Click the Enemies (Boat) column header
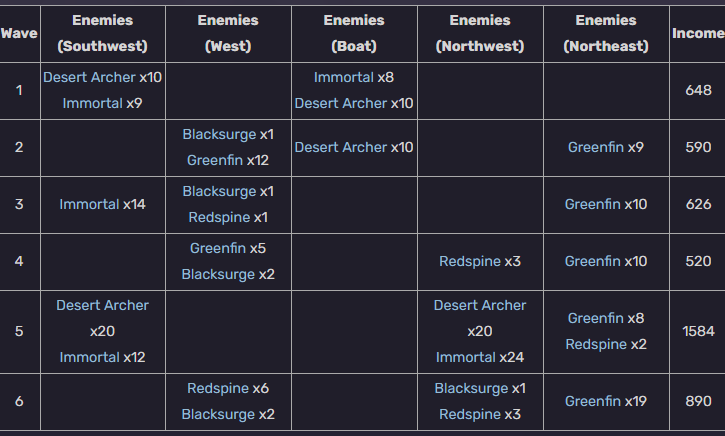Screen dimensions: 725x436 354,33
